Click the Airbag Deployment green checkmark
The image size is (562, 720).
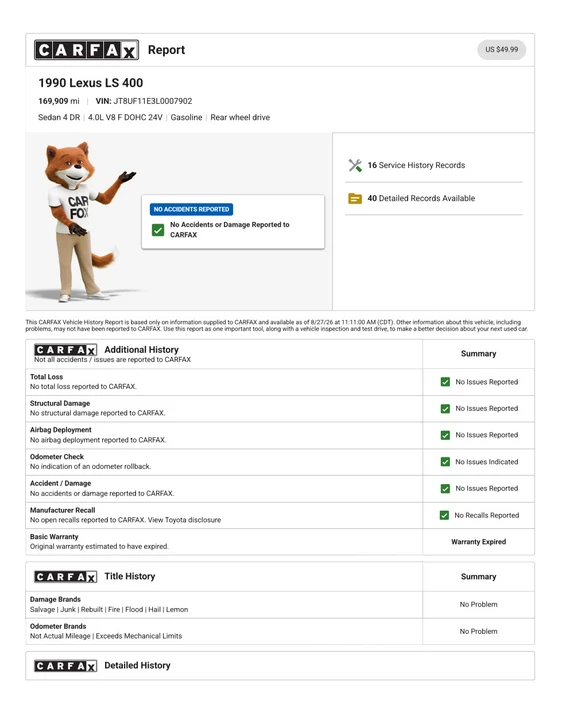(x=445, y=435)
